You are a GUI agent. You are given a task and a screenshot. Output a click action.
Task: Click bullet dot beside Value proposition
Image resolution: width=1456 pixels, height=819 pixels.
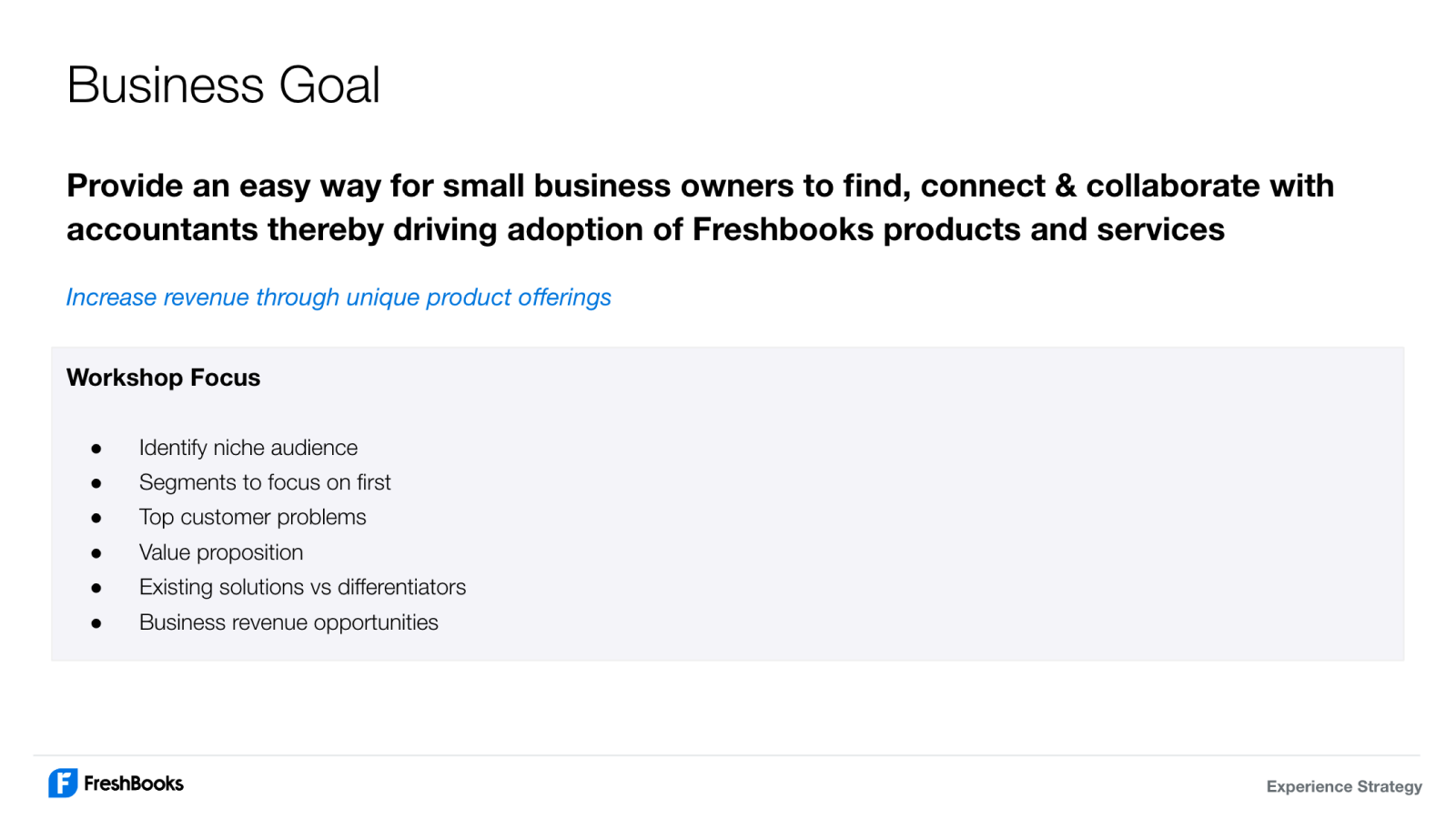point(96,553)
